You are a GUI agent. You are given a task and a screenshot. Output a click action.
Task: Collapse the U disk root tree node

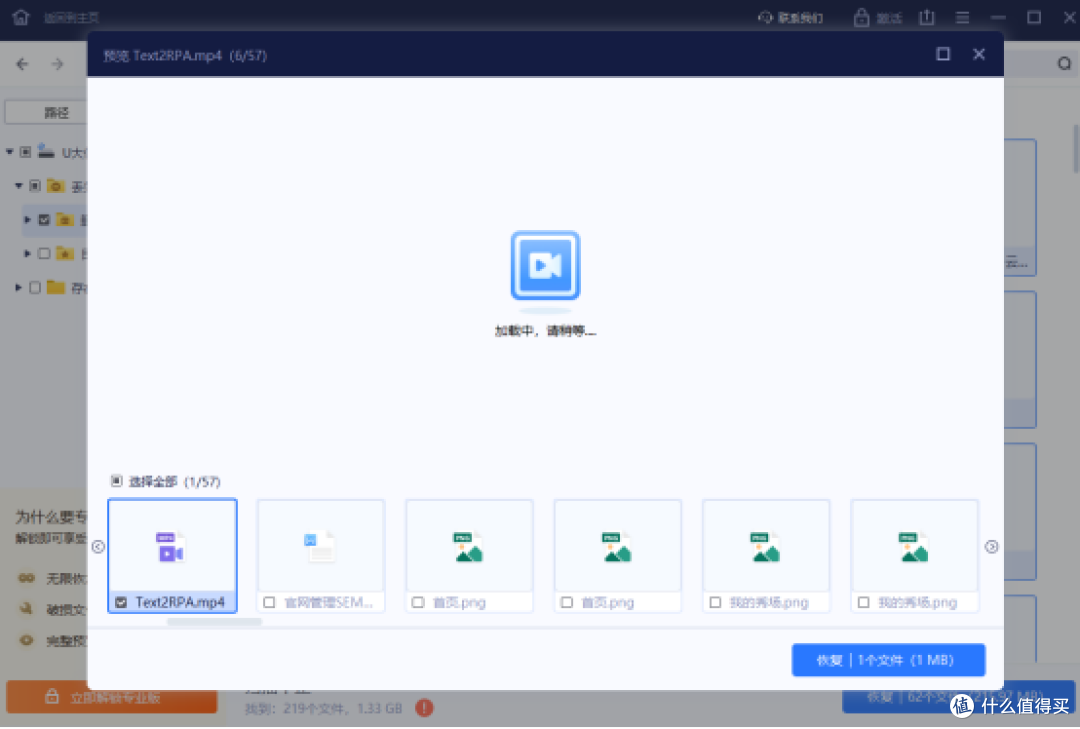pos(10,152)
